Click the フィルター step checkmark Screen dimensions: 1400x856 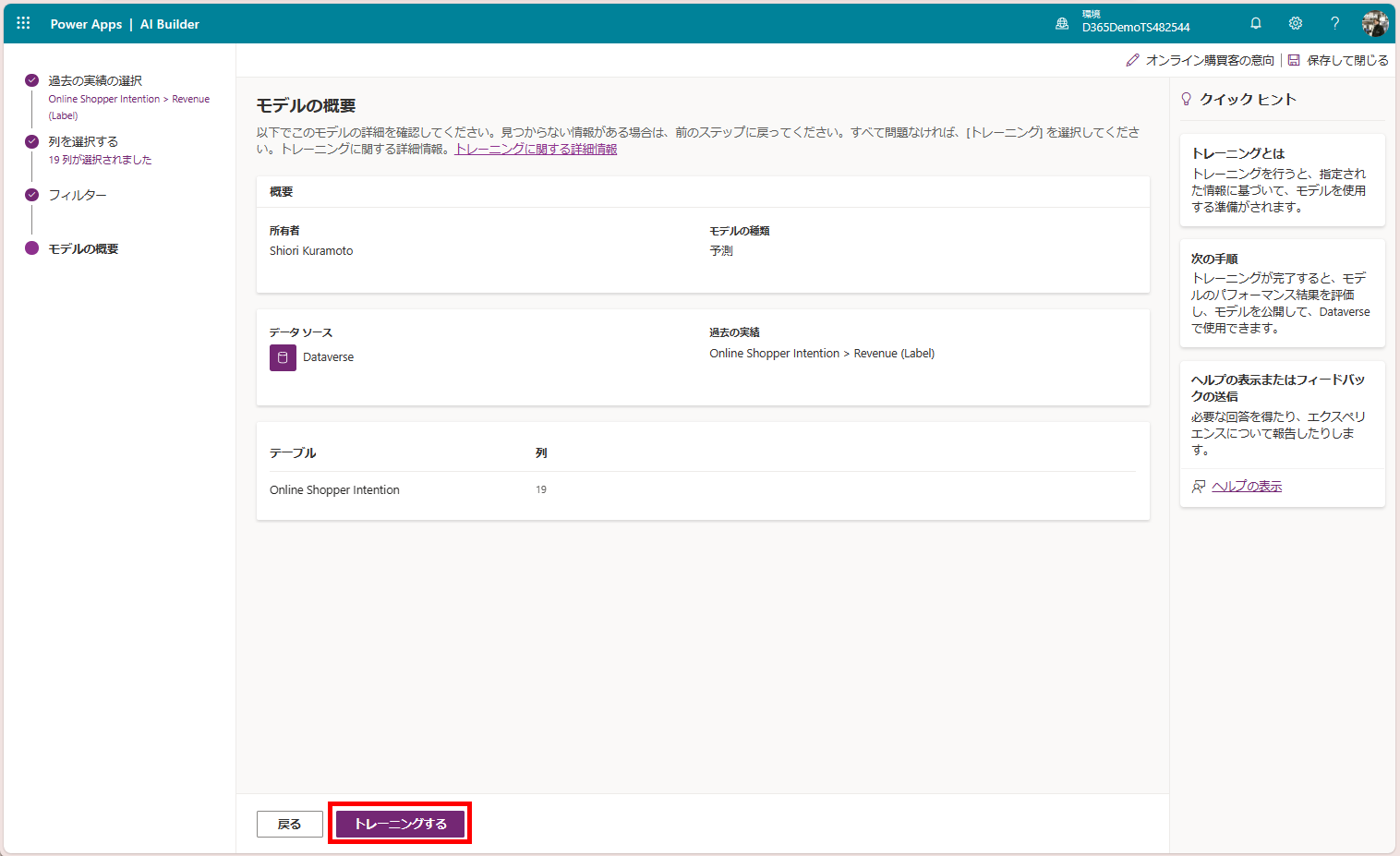click(x=31, y=195)
